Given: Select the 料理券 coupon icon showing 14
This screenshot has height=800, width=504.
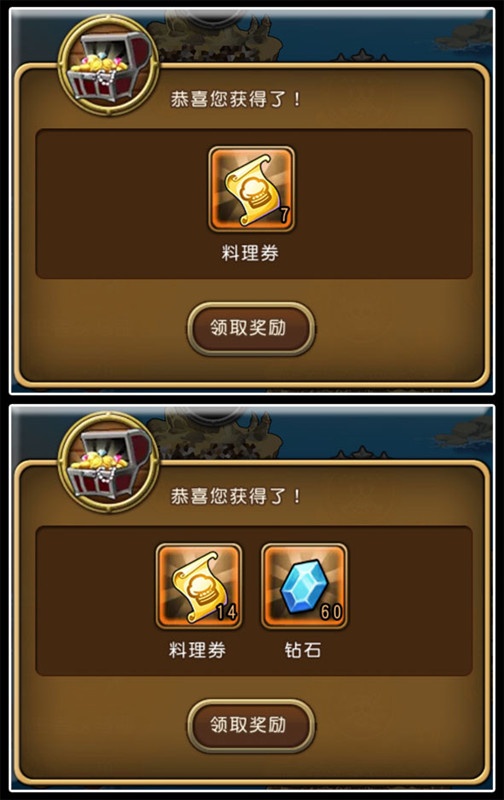Looking at the screenshot, I should point(199,586).
